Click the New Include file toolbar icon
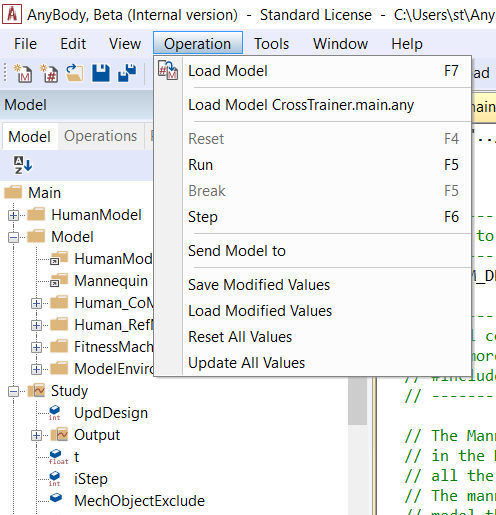The image size is (496, 515). [49, 73]
